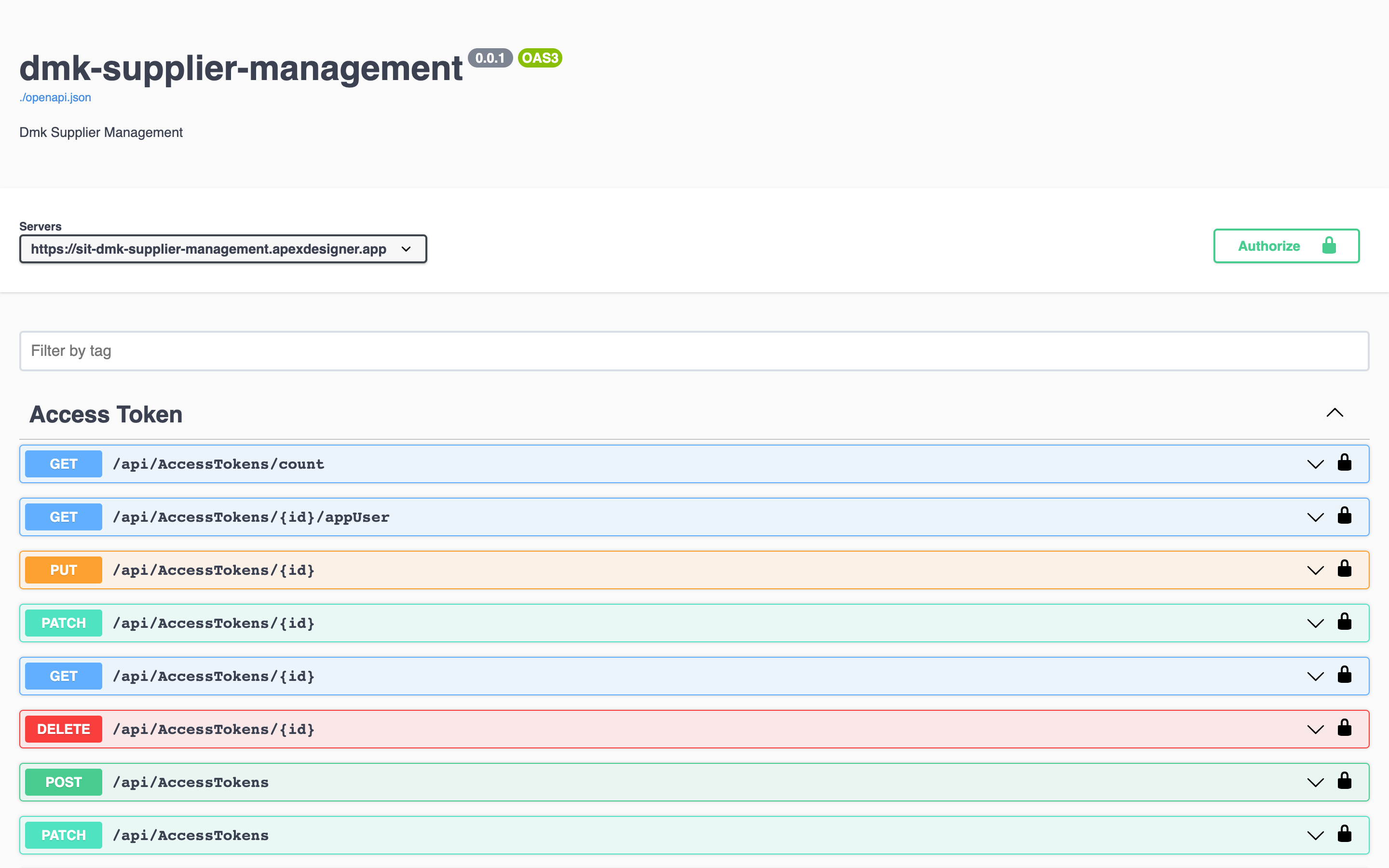Click PATCH badge for /api/AccessTokens
The height and width of the screenshot is (868, 1389).
[x=64, y=835]
